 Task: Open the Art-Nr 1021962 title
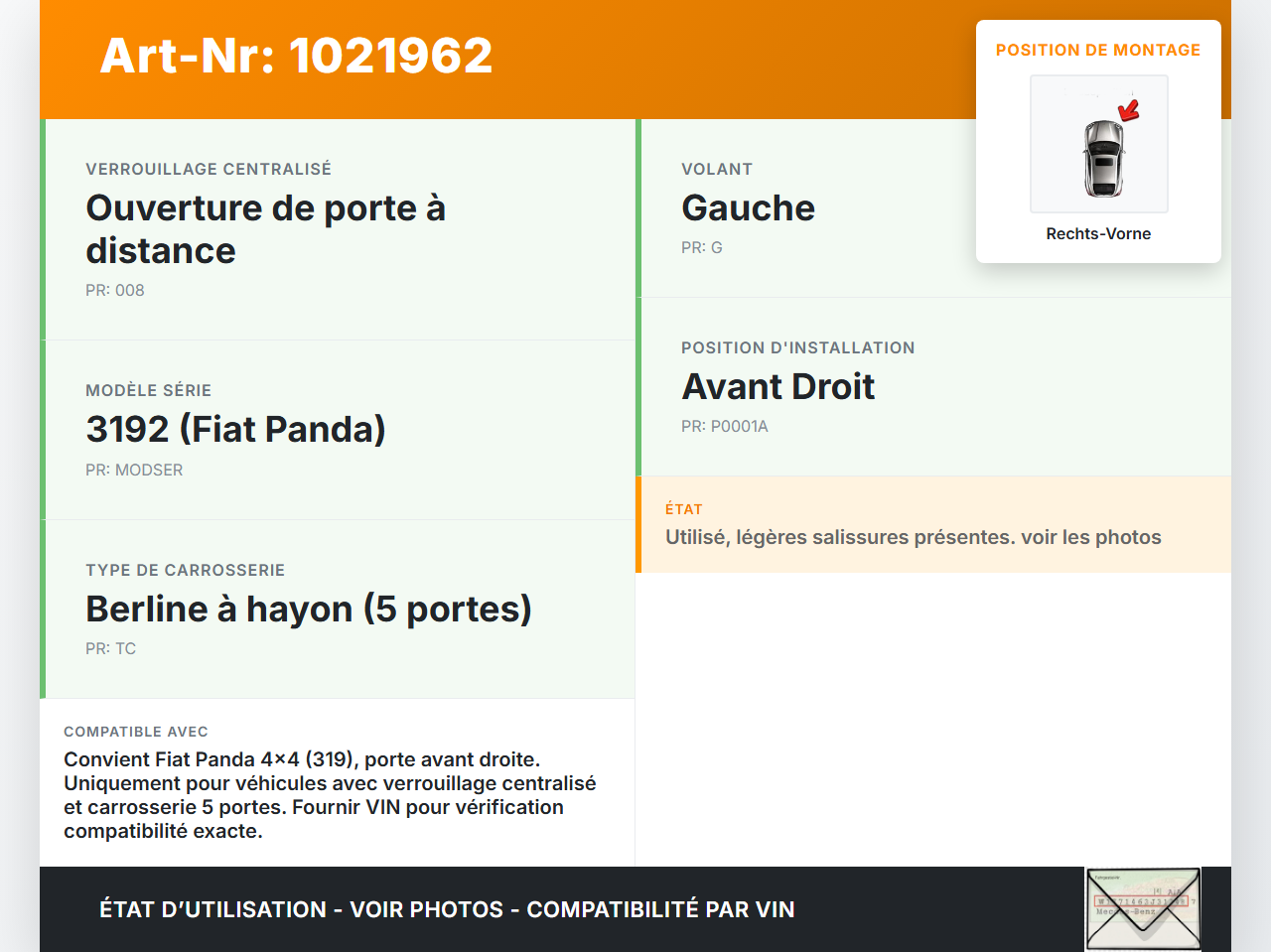(x=296, y=56)
